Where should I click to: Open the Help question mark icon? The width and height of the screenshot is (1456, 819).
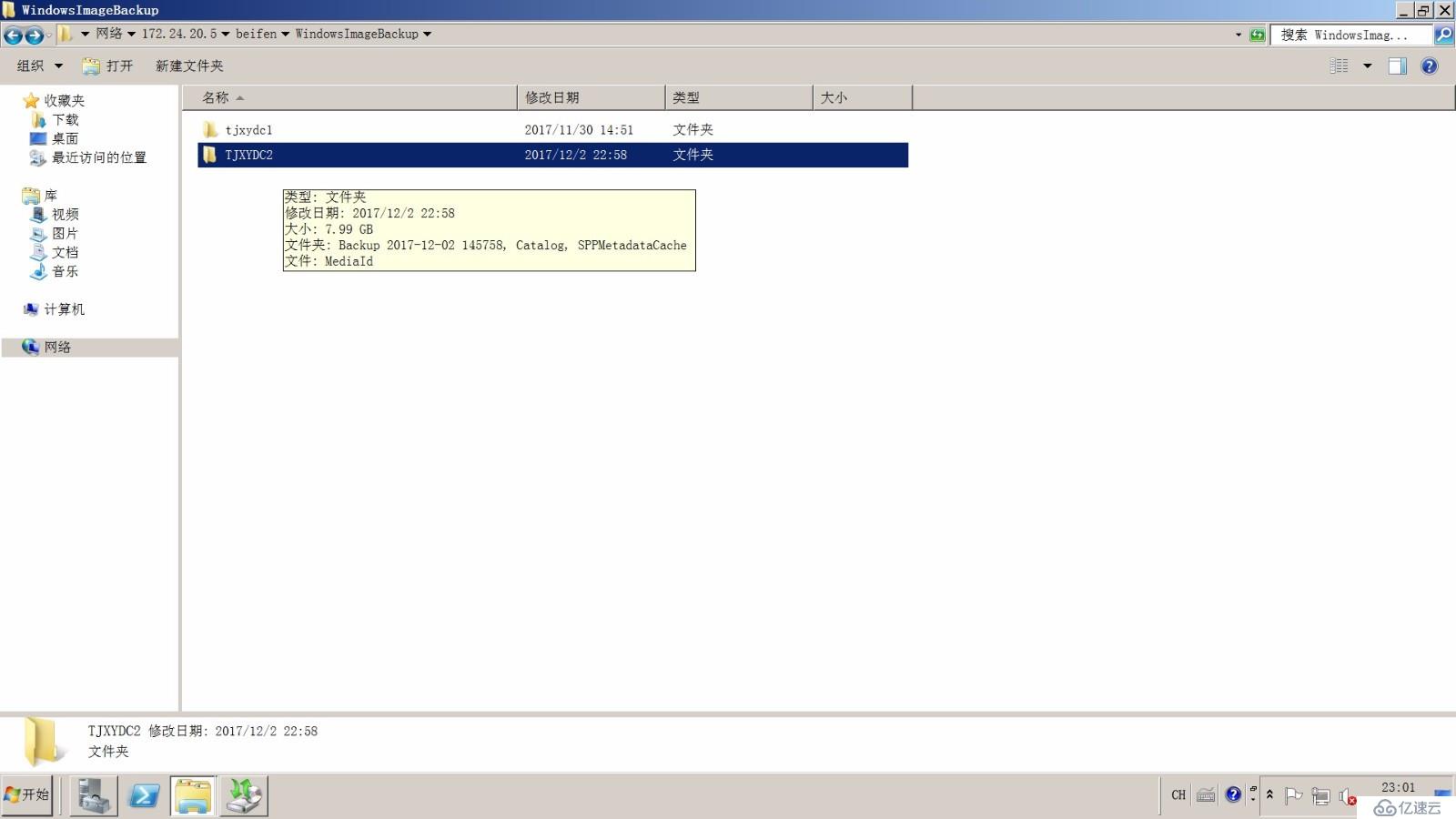pyautogui.click(x=1429, y=66)
